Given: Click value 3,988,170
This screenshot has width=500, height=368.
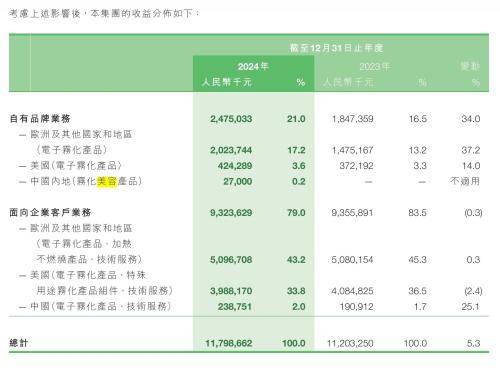Looking at the screenshot, I should [231, 291].
